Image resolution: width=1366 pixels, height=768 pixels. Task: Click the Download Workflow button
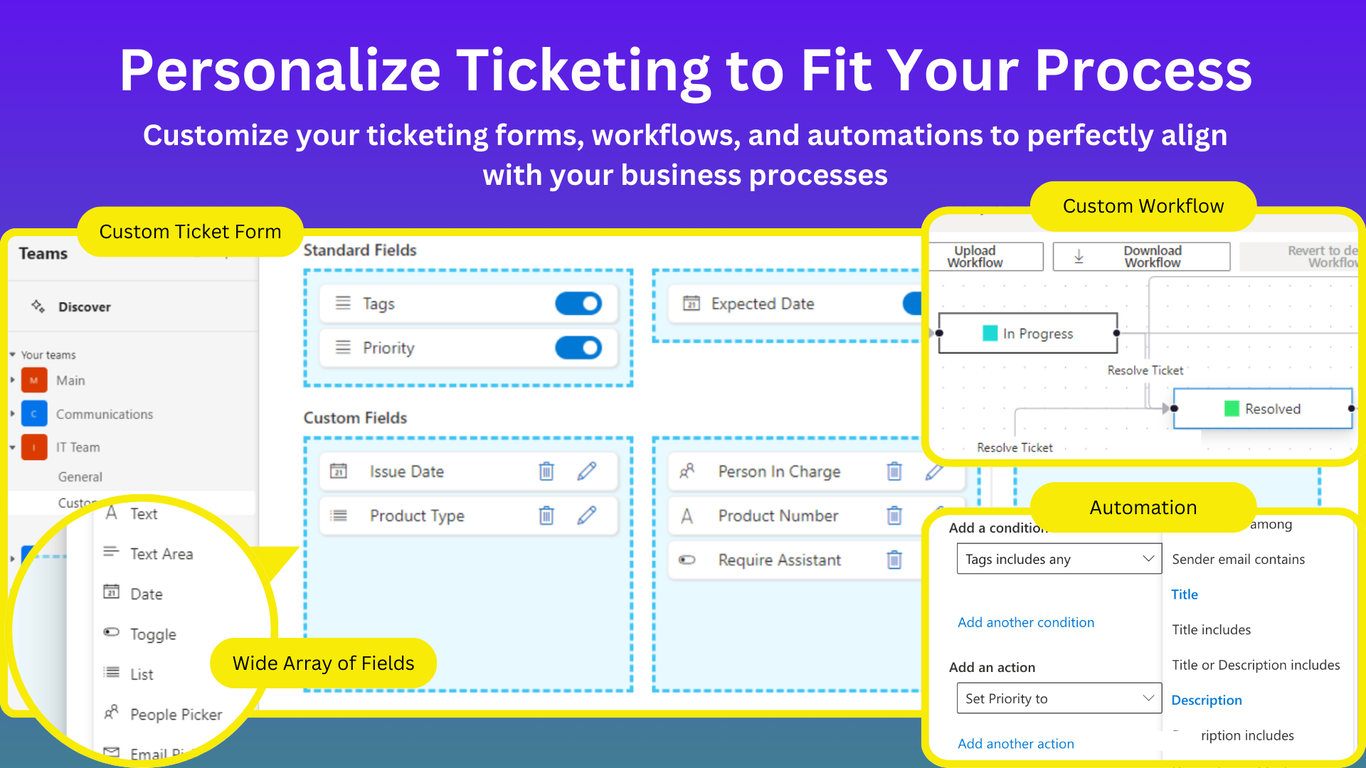(x=1141, y=257)
